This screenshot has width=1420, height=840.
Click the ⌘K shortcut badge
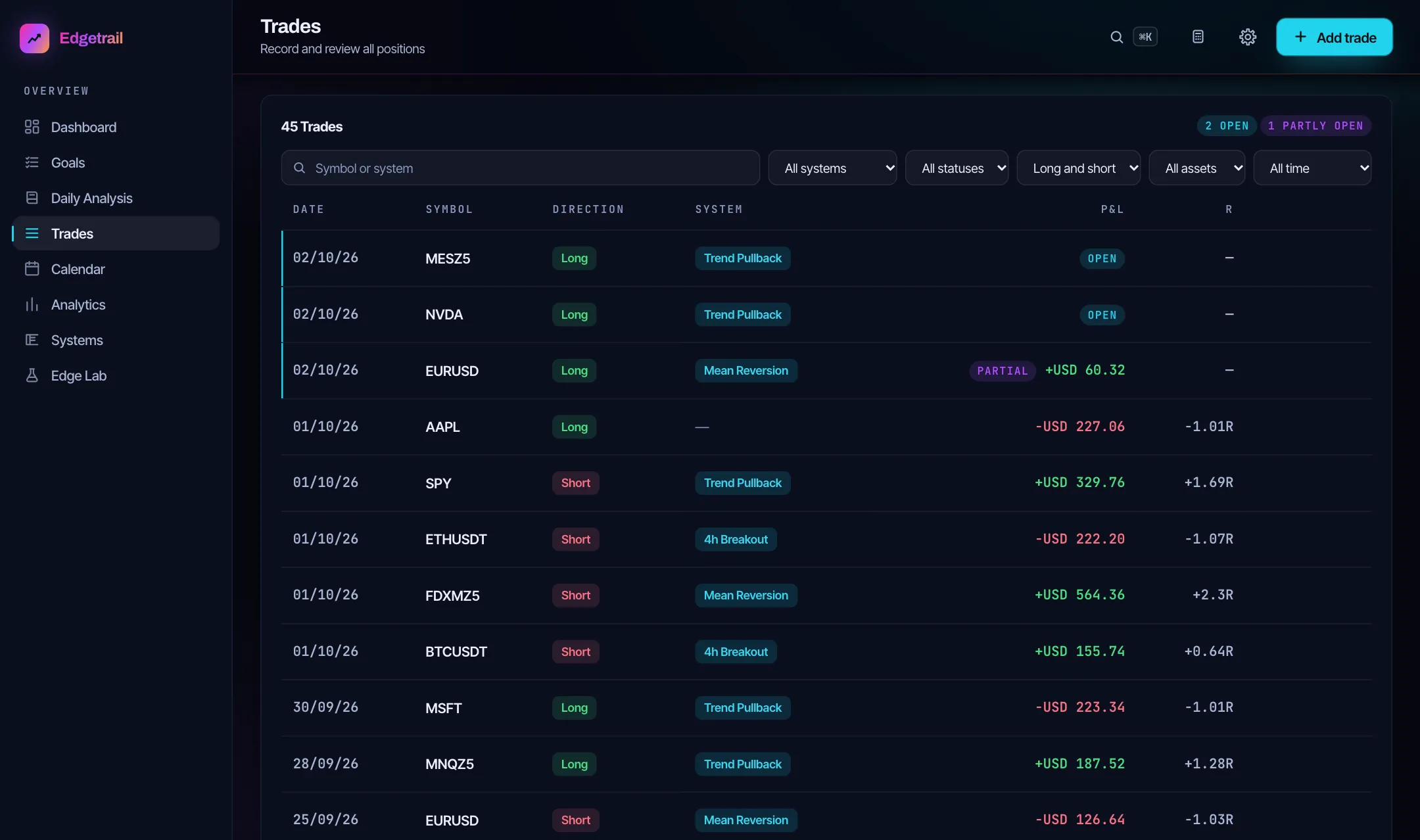point(1145,37)
